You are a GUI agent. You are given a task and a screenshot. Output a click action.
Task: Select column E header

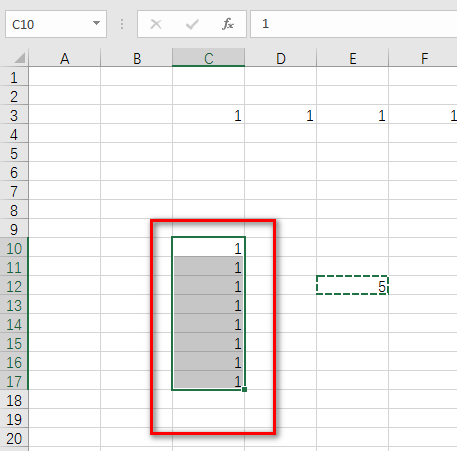click(353, 58)
